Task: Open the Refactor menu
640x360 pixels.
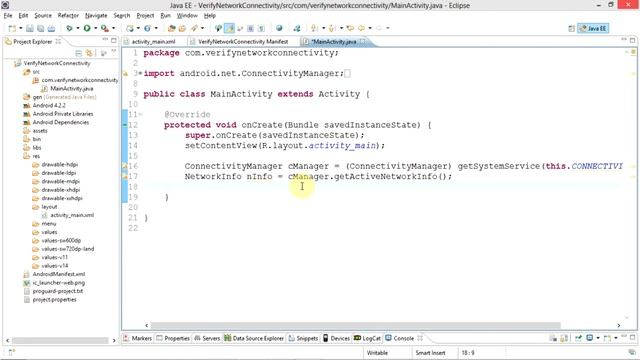Action: pyautogui.click(x=68, y=16)
